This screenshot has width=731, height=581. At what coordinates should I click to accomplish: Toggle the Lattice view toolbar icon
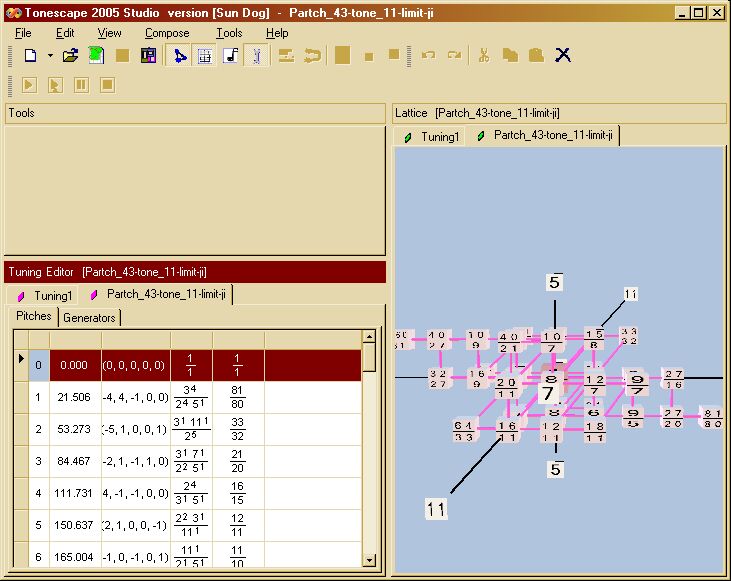click(179, 56)
